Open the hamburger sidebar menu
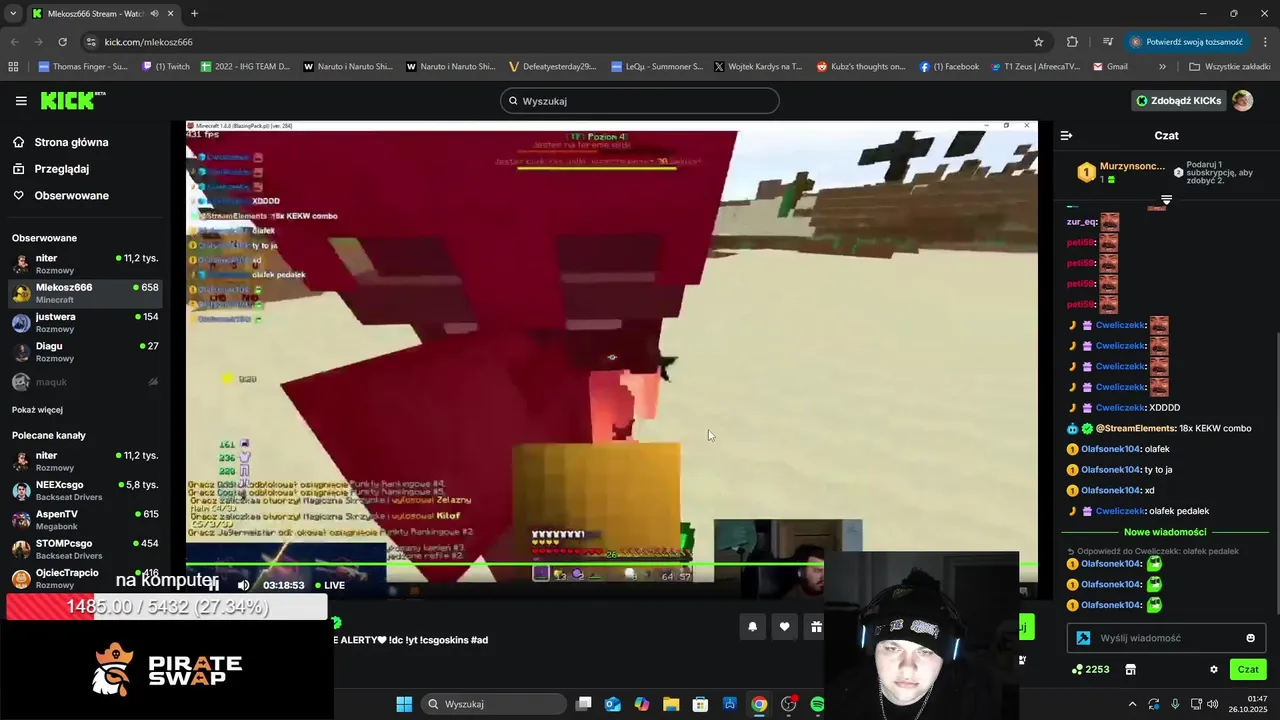Viewport: 1280px width, 720px height. coord(21,101)
